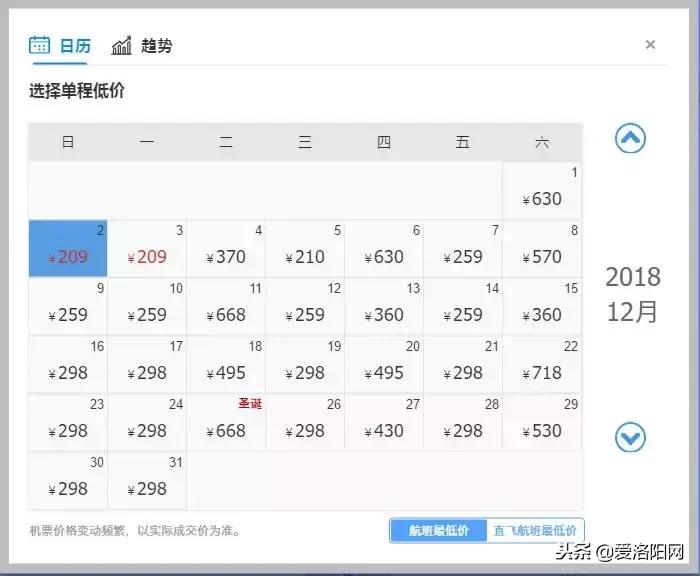Image resolution: width=700 pixels, height=576 pixels.
Task: Select December 21 priced ¥298
Action: (463, 364)
